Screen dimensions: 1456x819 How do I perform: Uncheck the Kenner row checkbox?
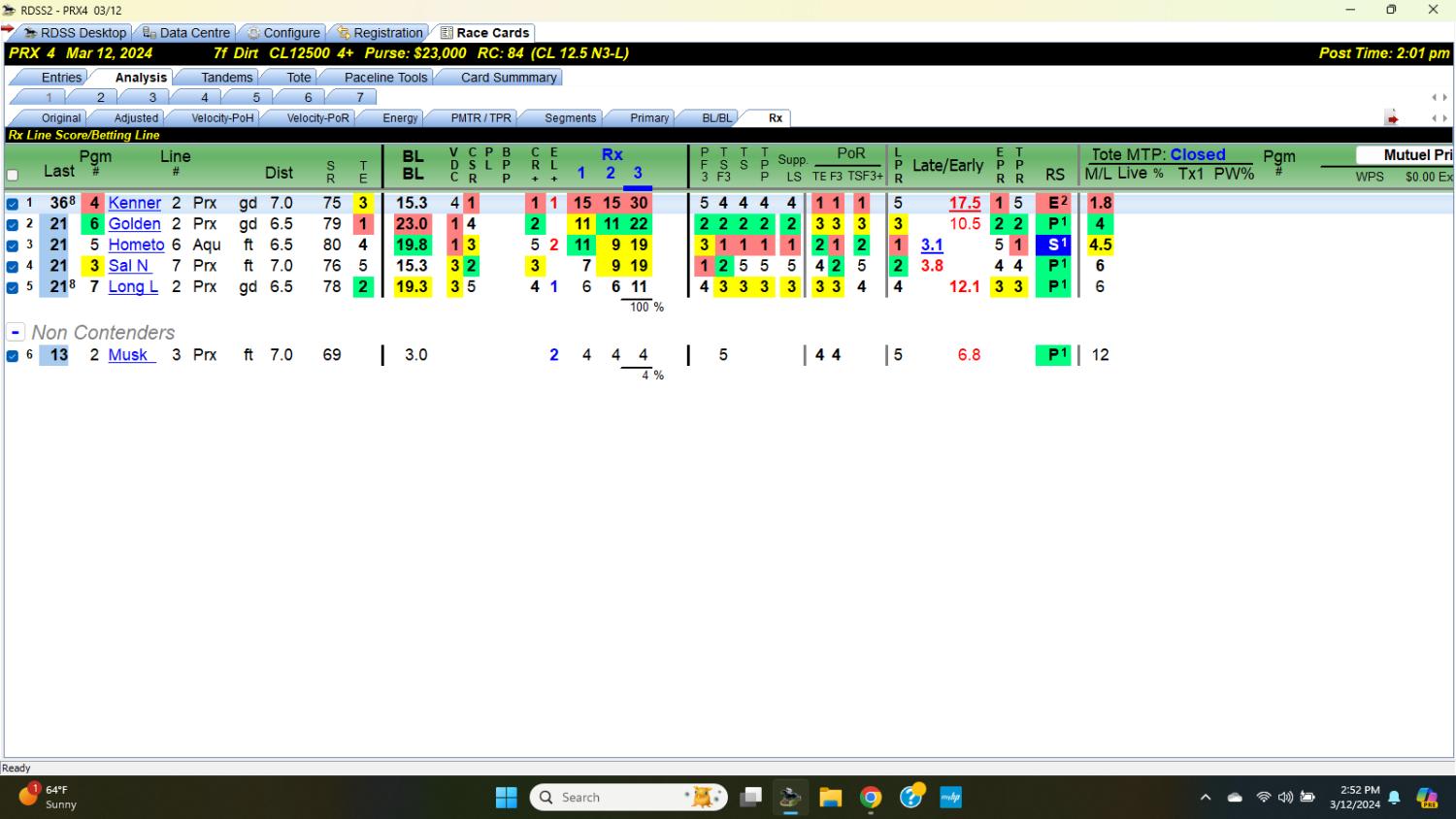pos(13,204)
